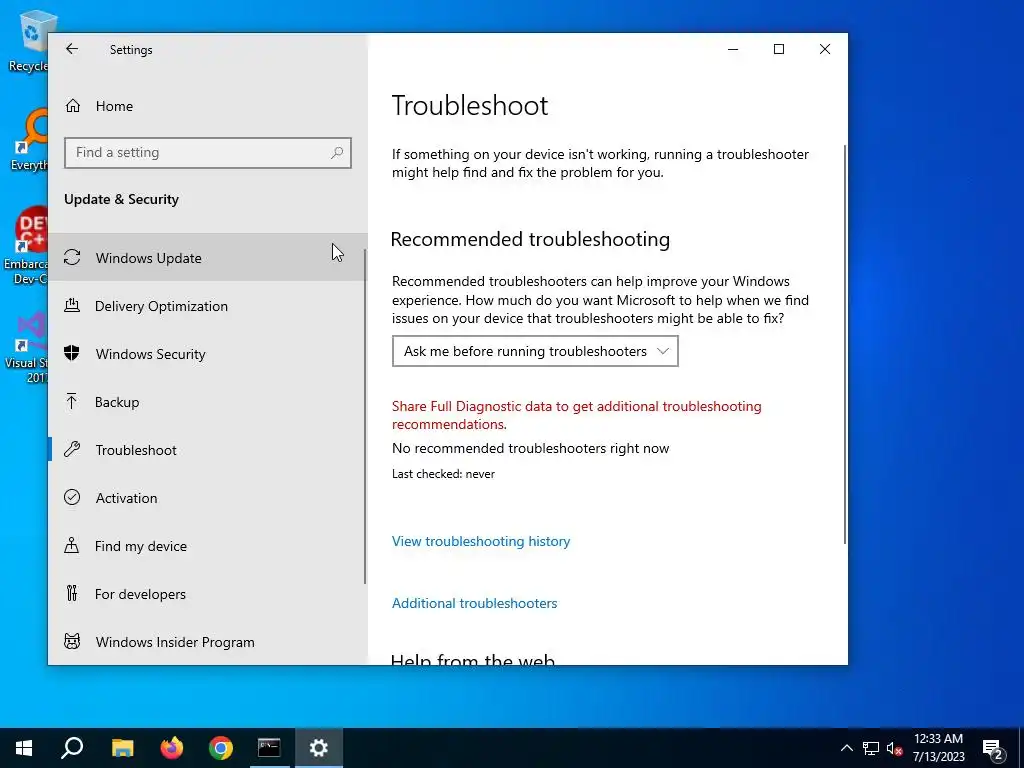
Task: Open Delivery Optimization section
Action: 206,306
